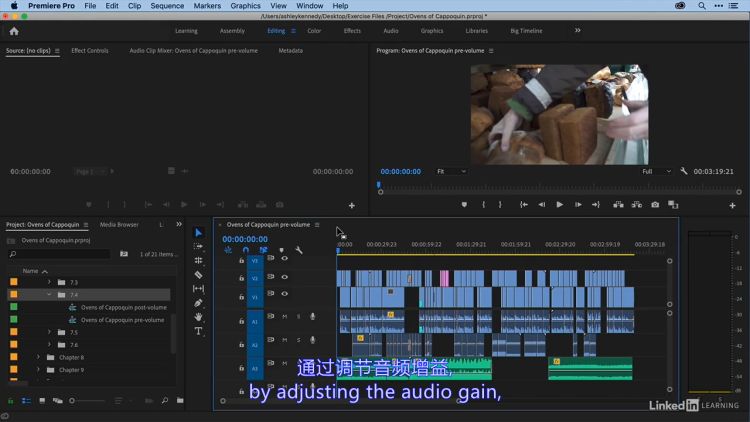Go to Home screen icon
Image resolution: width=750 pixels, height=422 pixels.
(14, 31)
